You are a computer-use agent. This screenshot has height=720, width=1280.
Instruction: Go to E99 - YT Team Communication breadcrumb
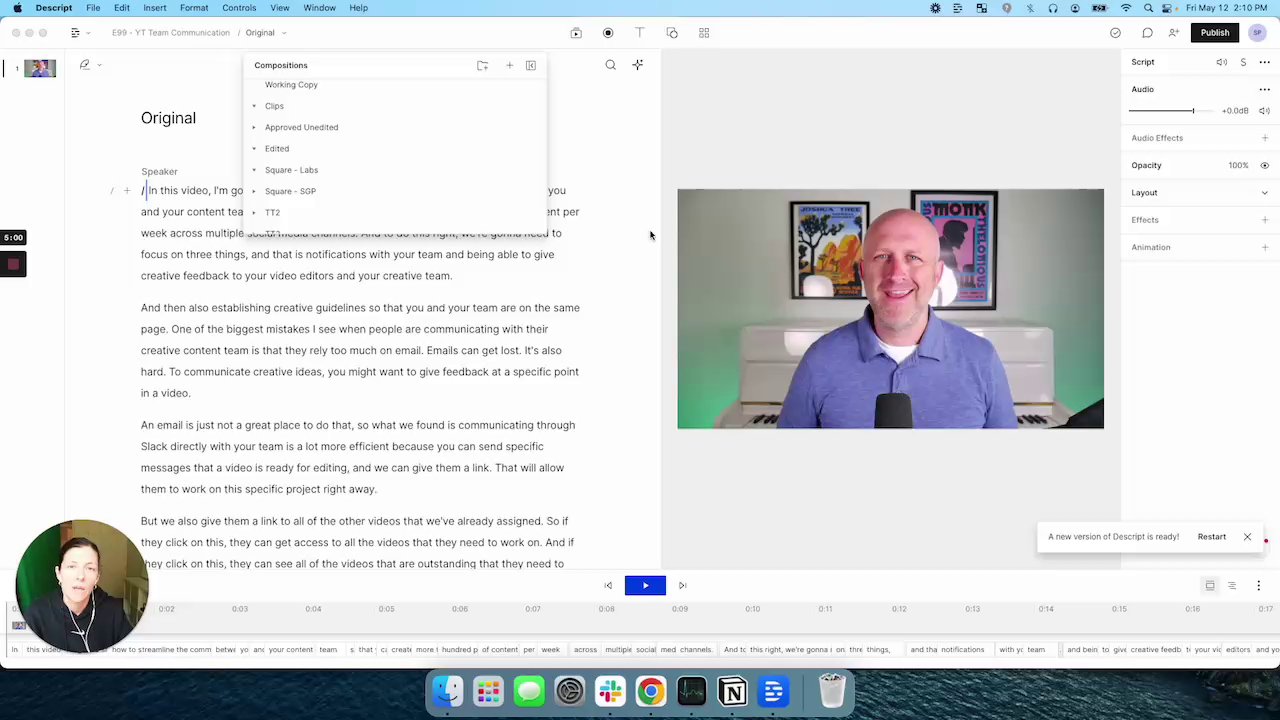(171, 33)
